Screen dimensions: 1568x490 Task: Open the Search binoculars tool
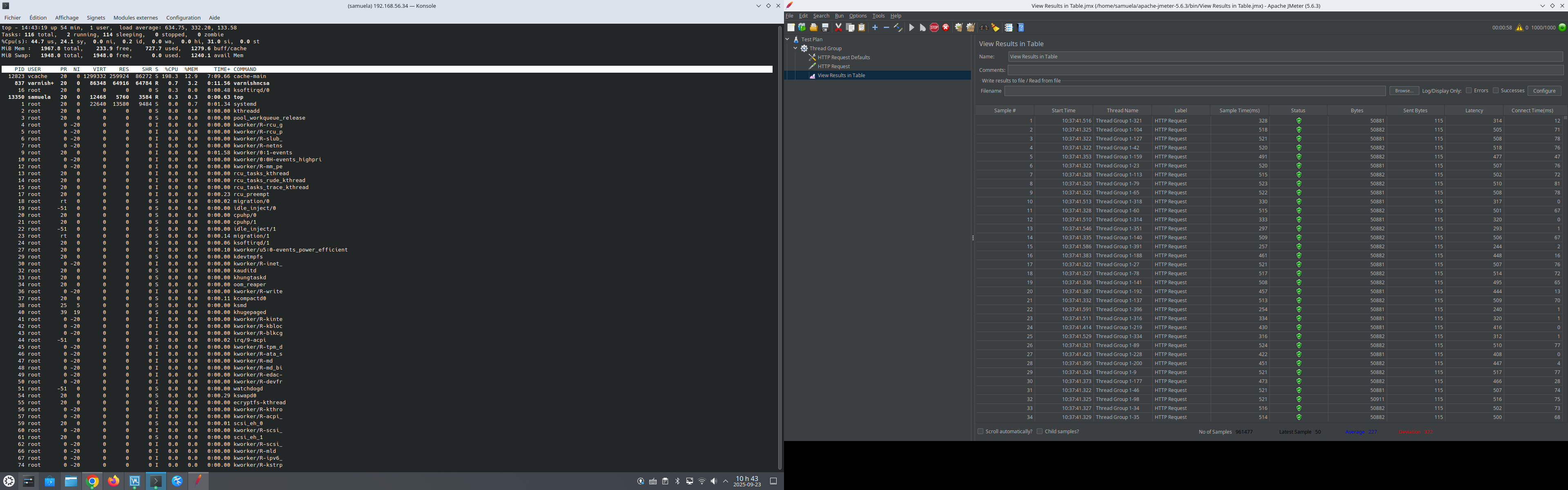tap(984, 27)
